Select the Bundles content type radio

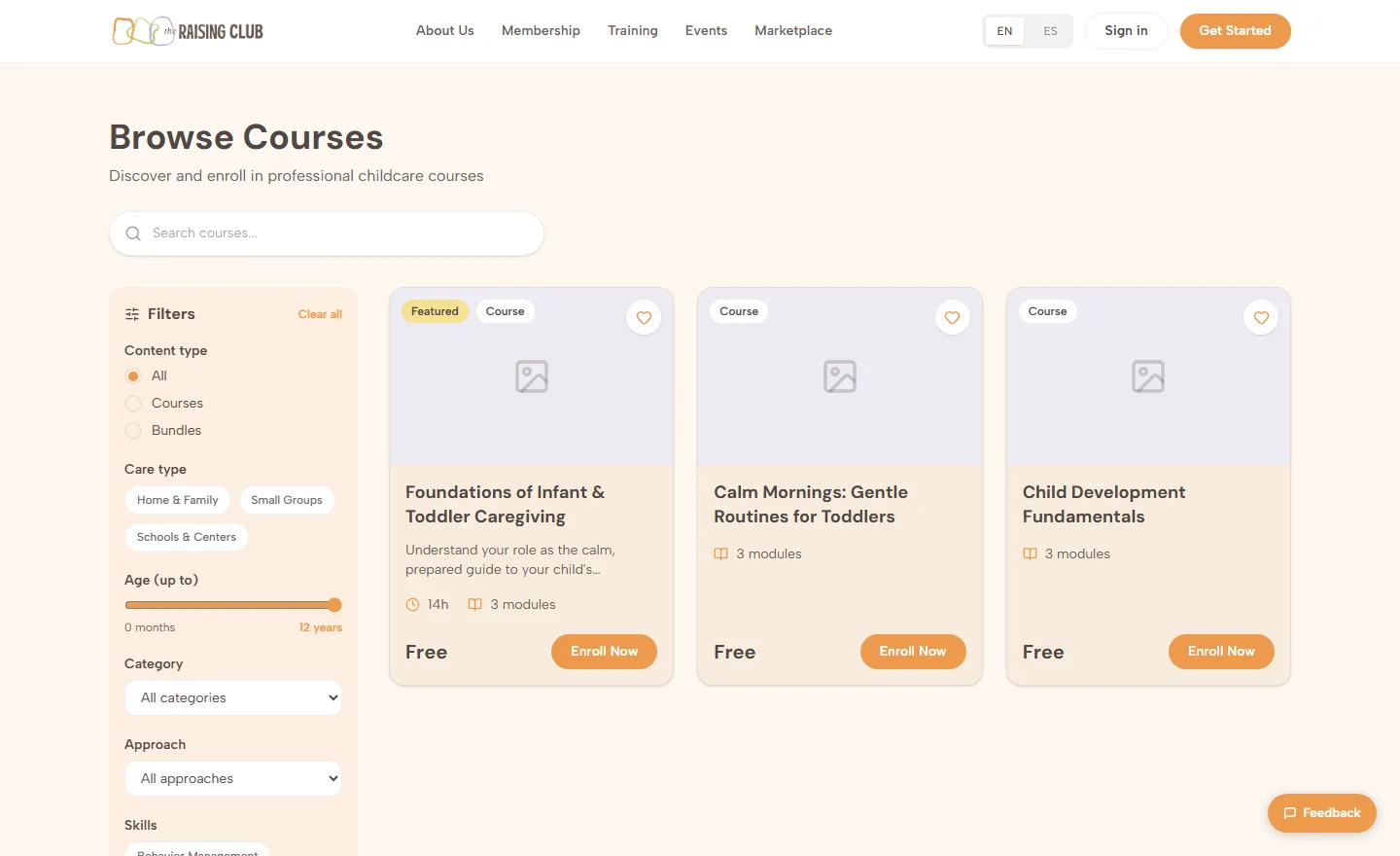click(x=133, y=431)
